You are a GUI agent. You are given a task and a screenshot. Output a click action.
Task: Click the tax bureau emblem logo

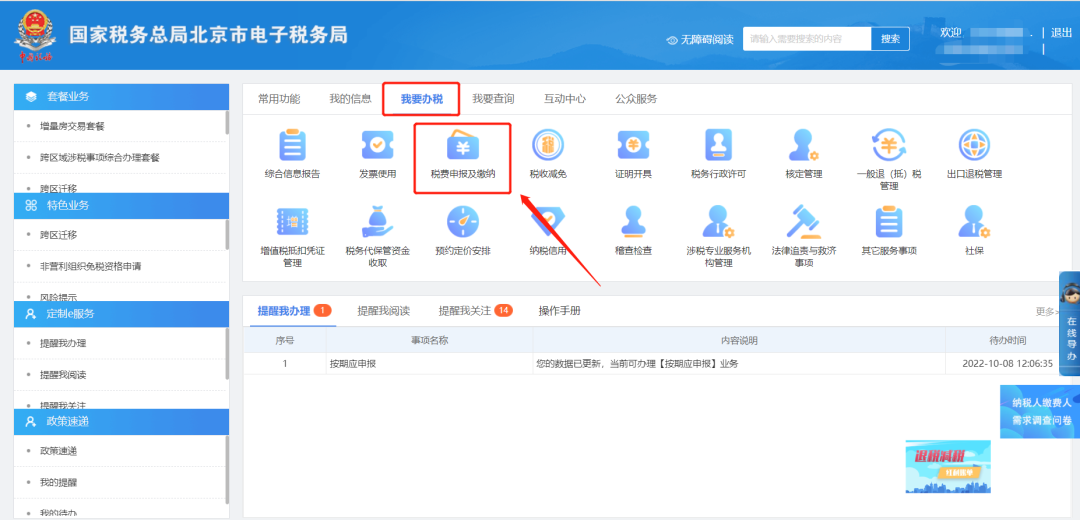(33, 36)
